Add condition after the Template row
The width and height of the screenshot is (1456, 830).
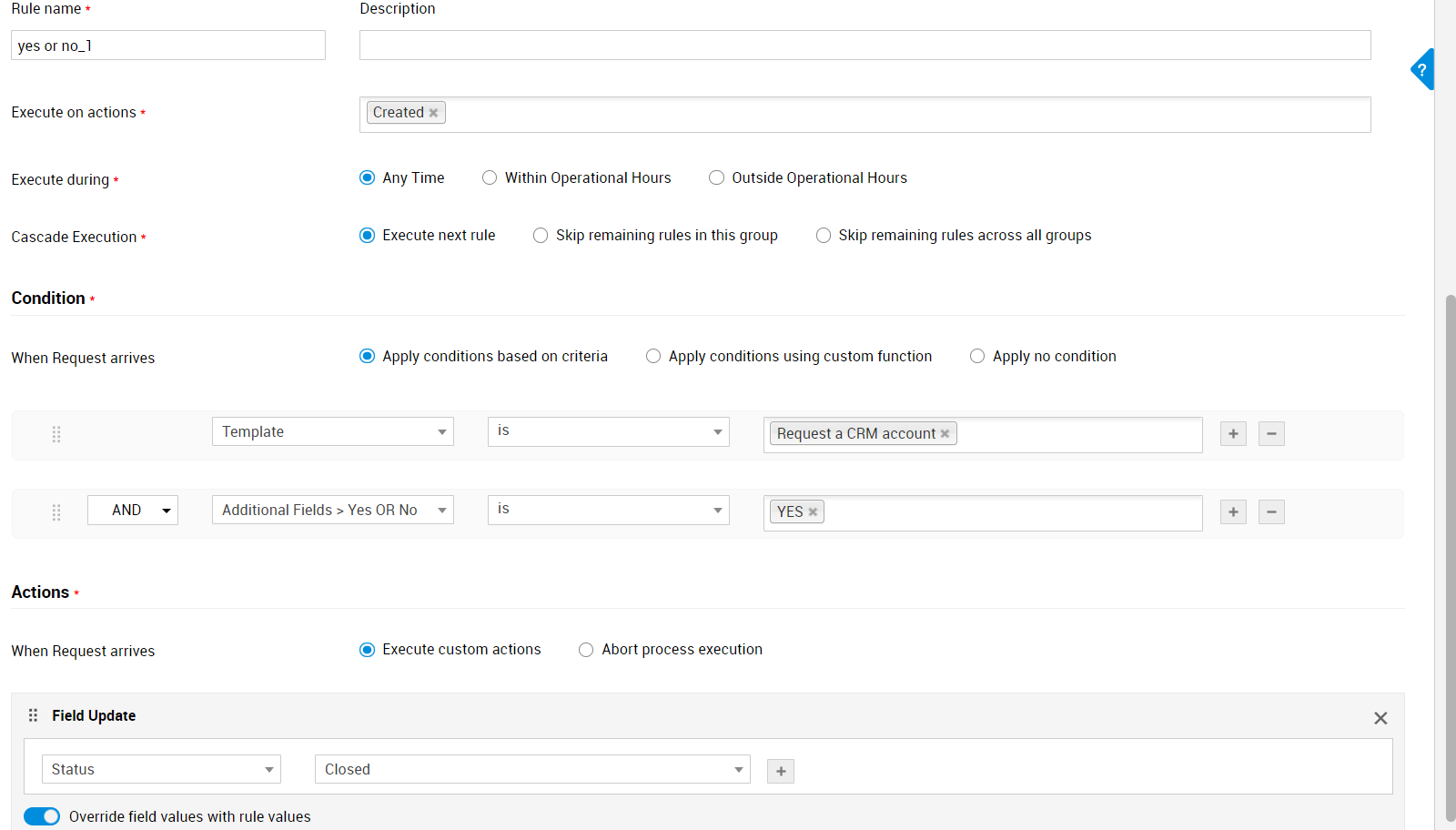point(1233,434)
